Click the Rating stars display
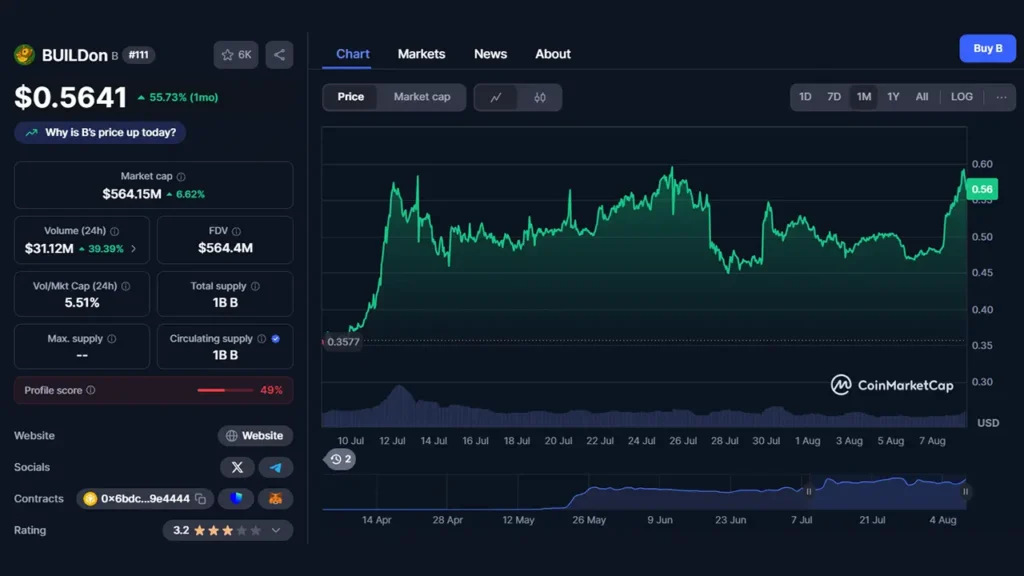Viewport: 1024px width, 576px height. pyautogui.click(x=228, y=530)
